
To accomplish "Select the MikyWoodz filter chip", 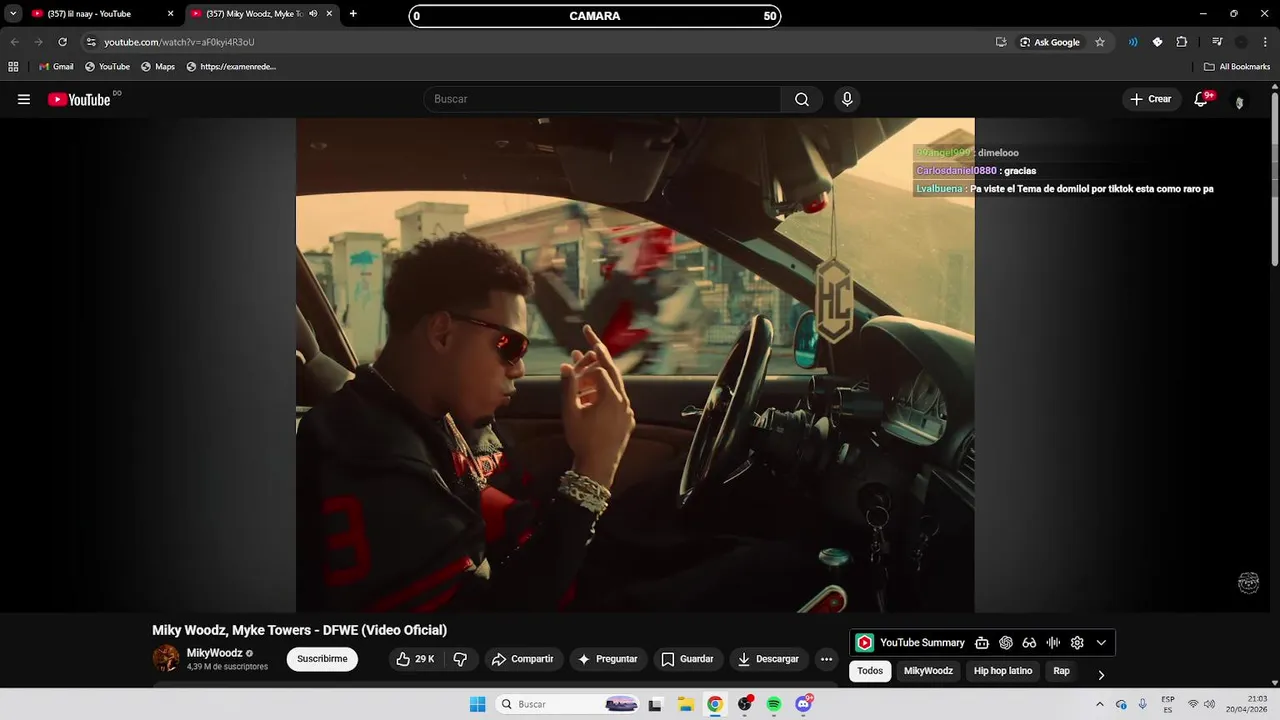I will coord(928,671).
